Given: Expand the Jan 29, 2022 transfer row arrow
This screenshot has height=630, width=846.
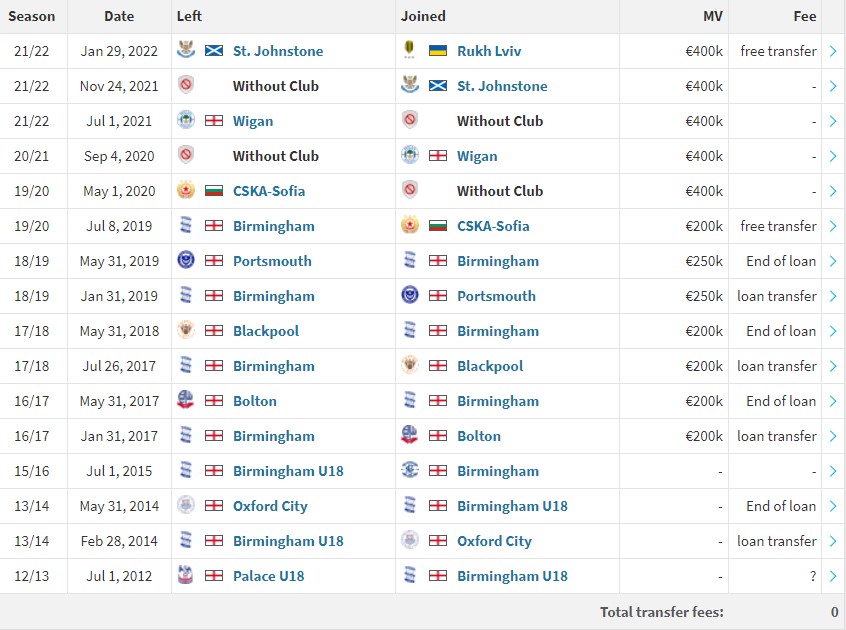Looking at the screenshot, I should (833, 51).
